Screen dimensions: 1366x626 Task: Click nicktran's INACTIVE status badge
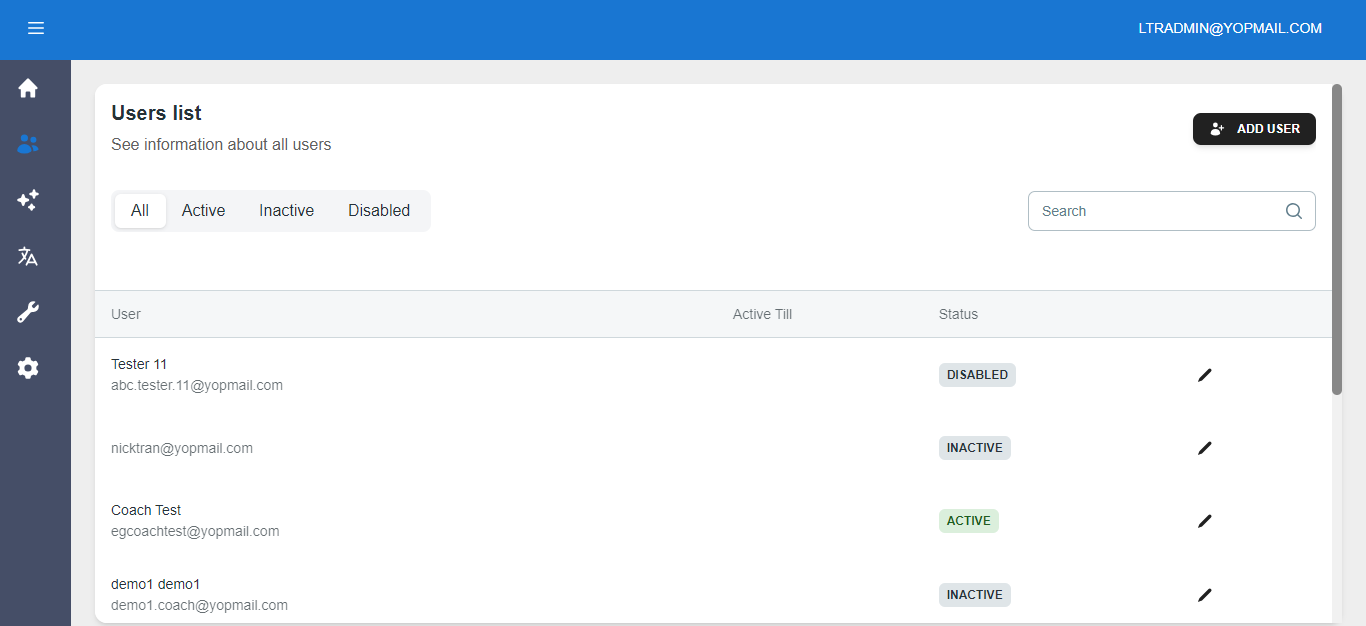point(975,448)
